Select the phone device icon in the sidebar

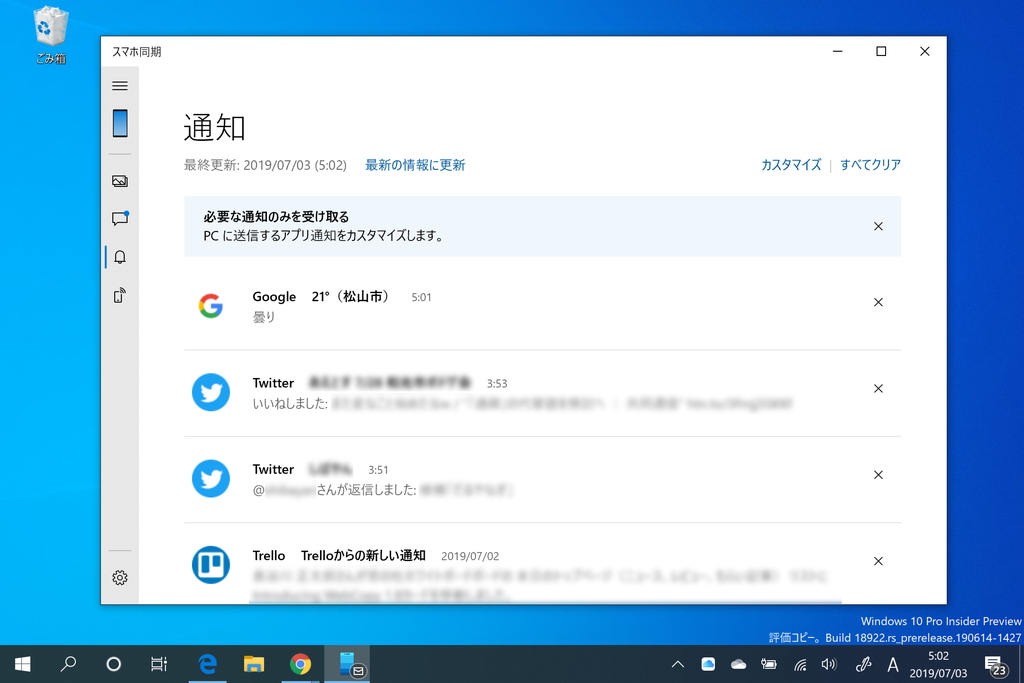tap(120, 123)
